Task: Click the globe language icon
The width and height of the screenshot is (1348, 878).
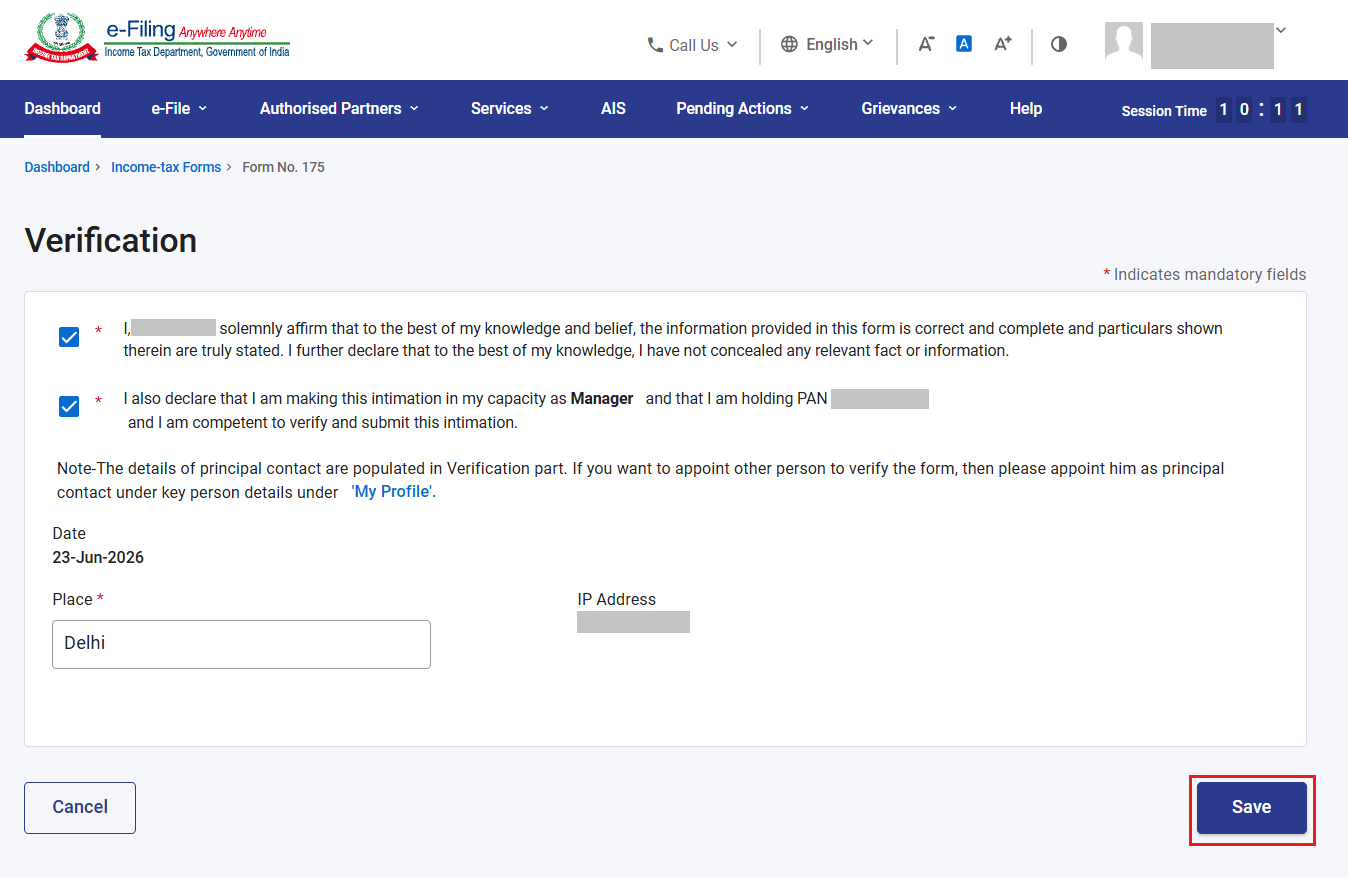Action: (x=789, y=44)
